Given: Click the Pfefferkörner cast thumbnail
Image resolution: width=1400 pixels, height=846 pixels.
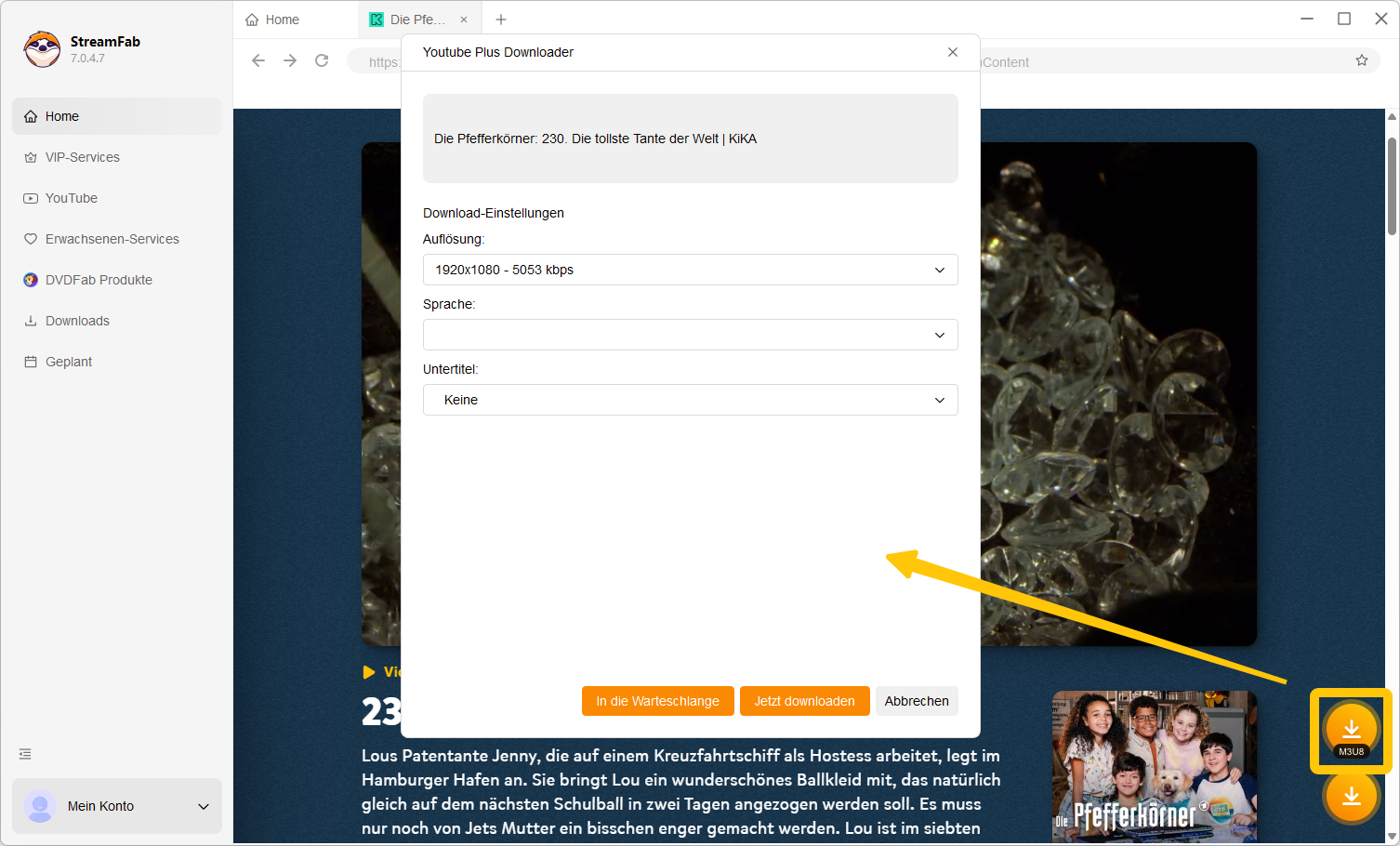Looking at the screenshot, I should point(1155,766).
